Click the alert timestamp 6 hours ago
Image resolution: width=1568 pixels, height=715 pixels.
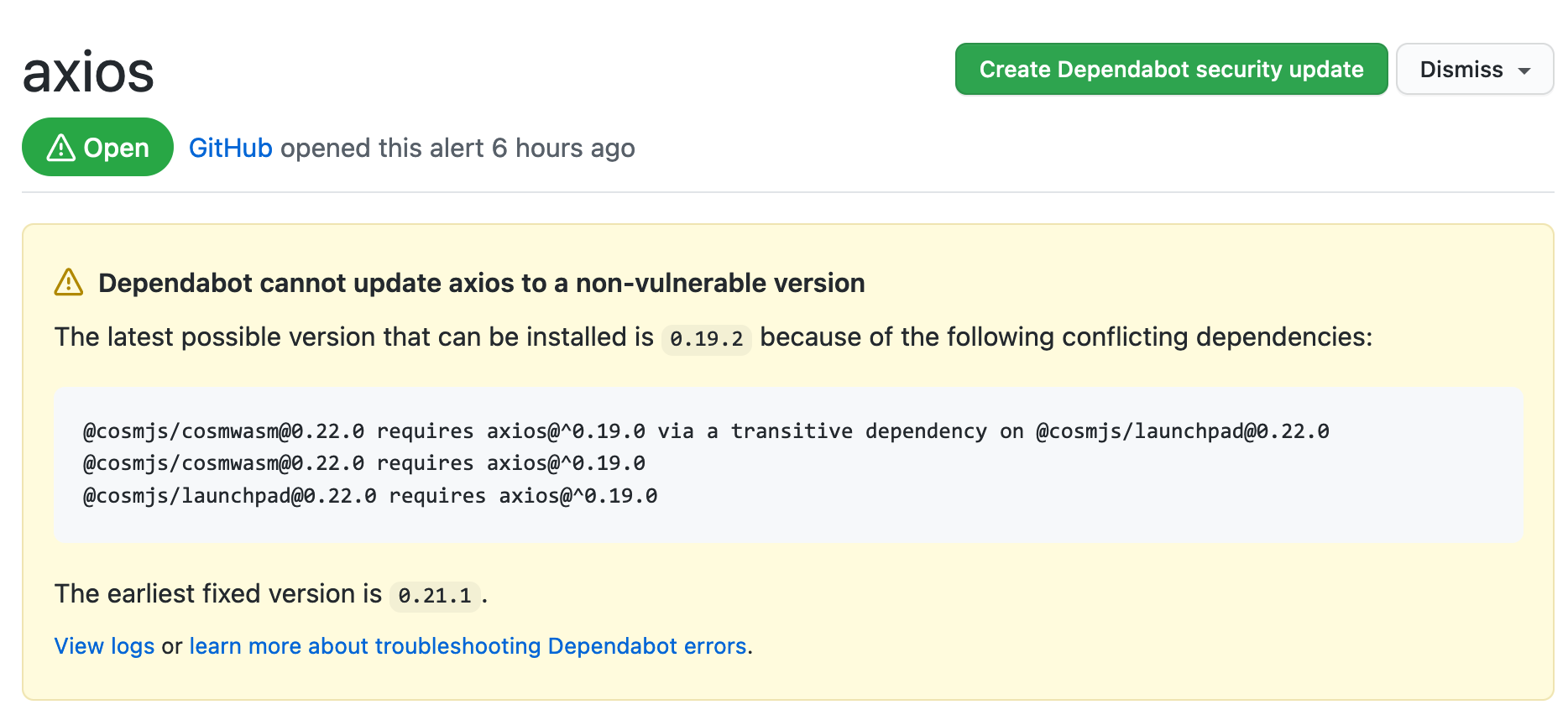click(562, 148)
